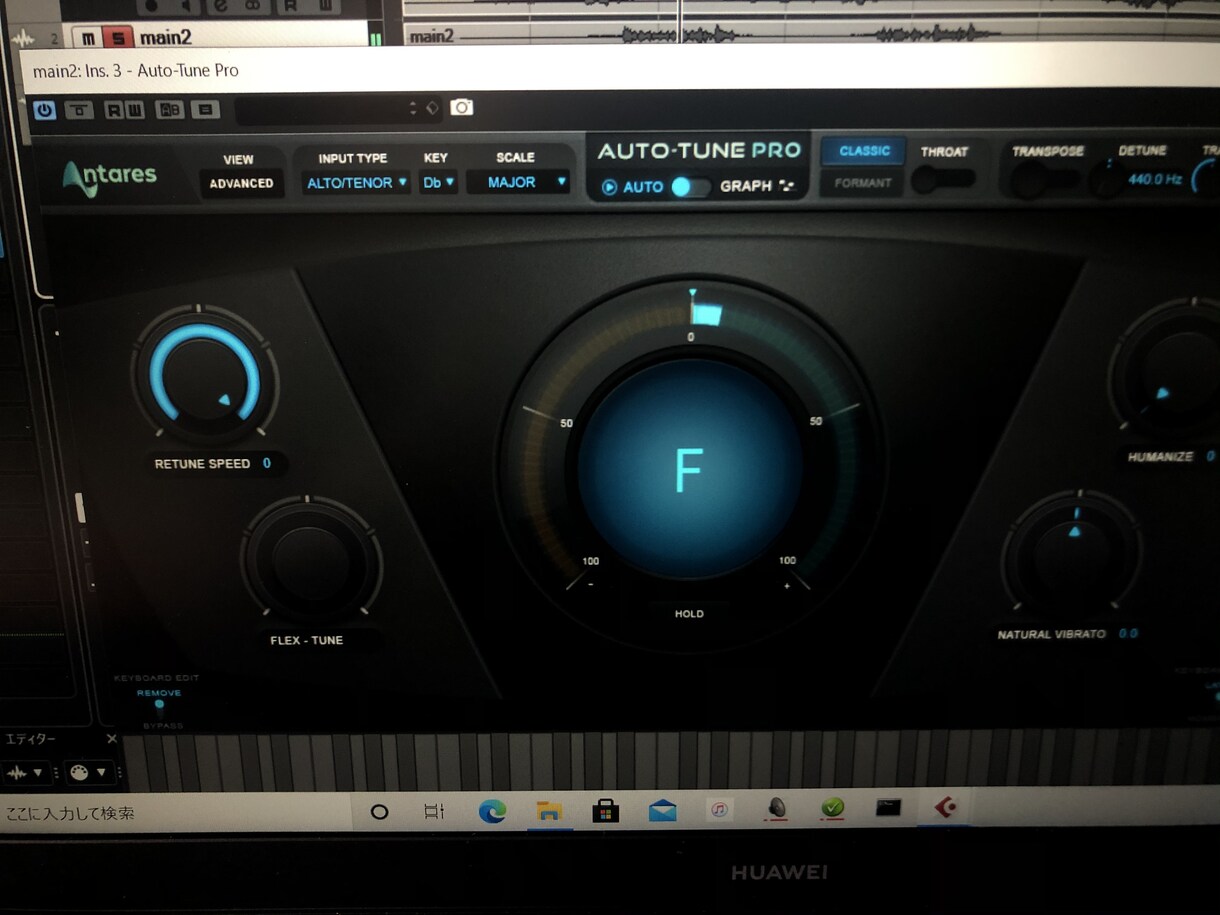Click the Windows search box ここに入力して検索

(x=175, y=813)
